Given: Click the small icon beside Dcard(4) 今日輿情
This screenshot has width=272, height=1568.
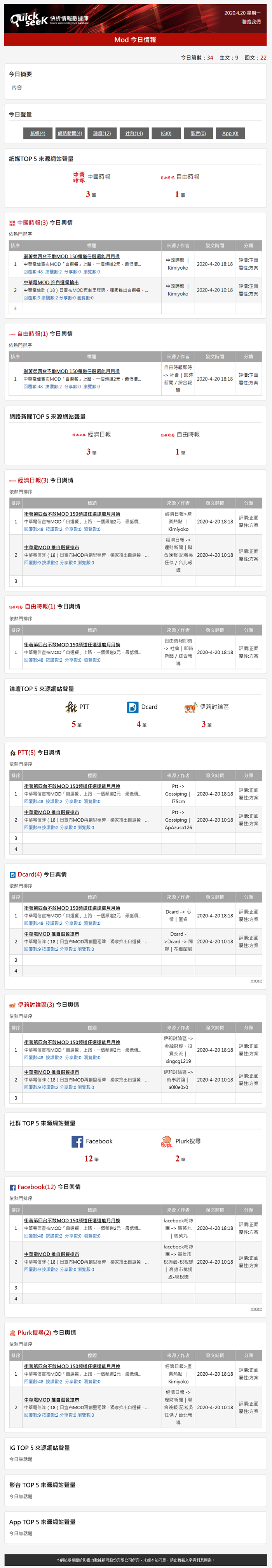Looking at the screenshot, I should 13,875.
